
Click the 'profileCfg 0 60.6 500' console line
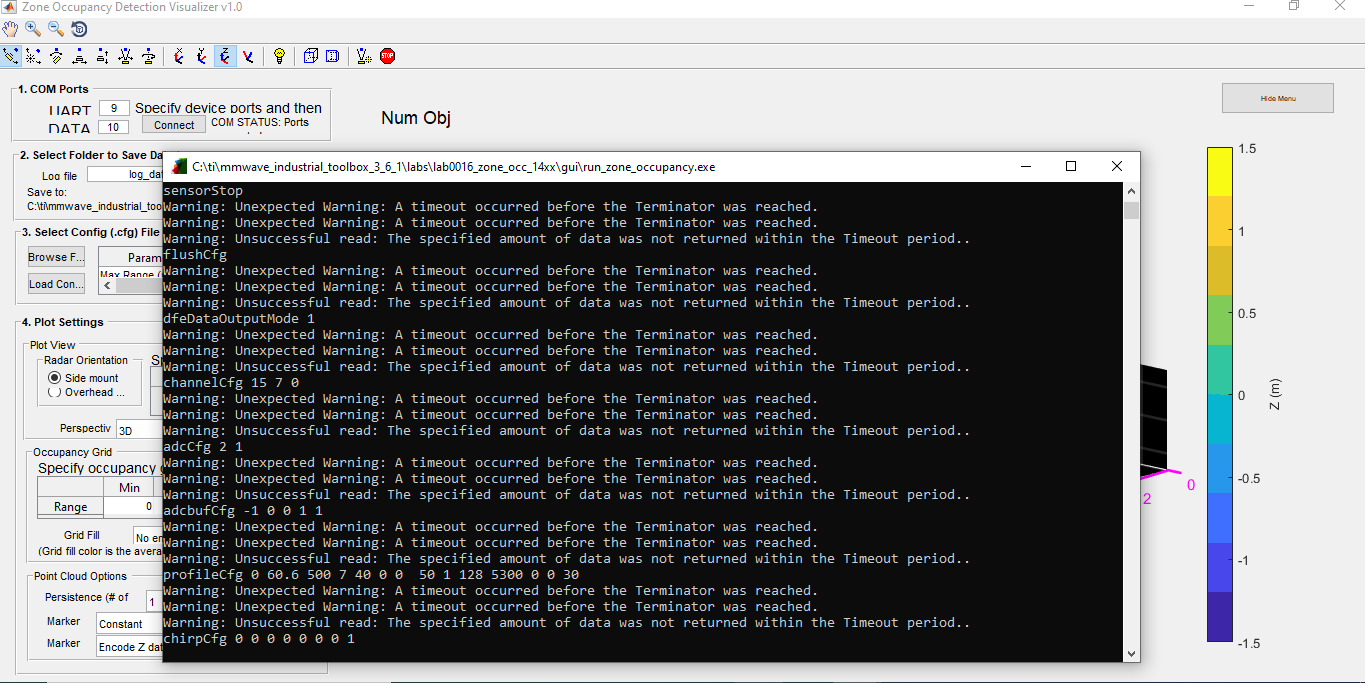[x=371, y=575]
